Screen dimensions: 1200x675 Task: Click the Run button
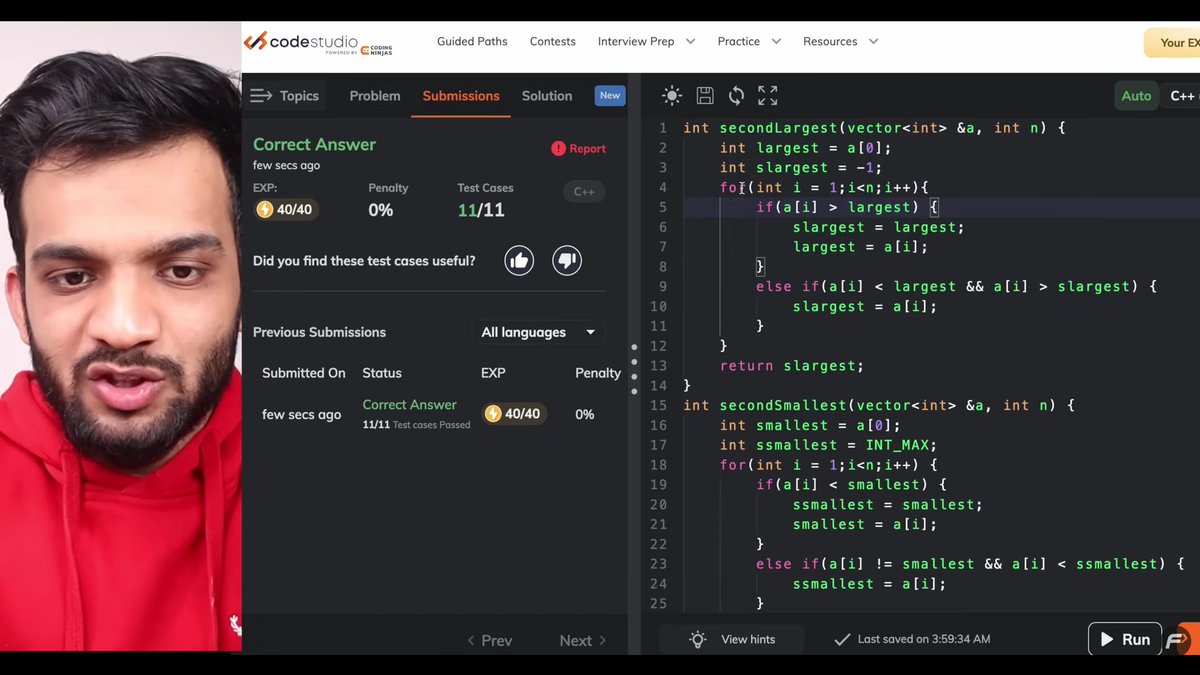(1125, 639)
